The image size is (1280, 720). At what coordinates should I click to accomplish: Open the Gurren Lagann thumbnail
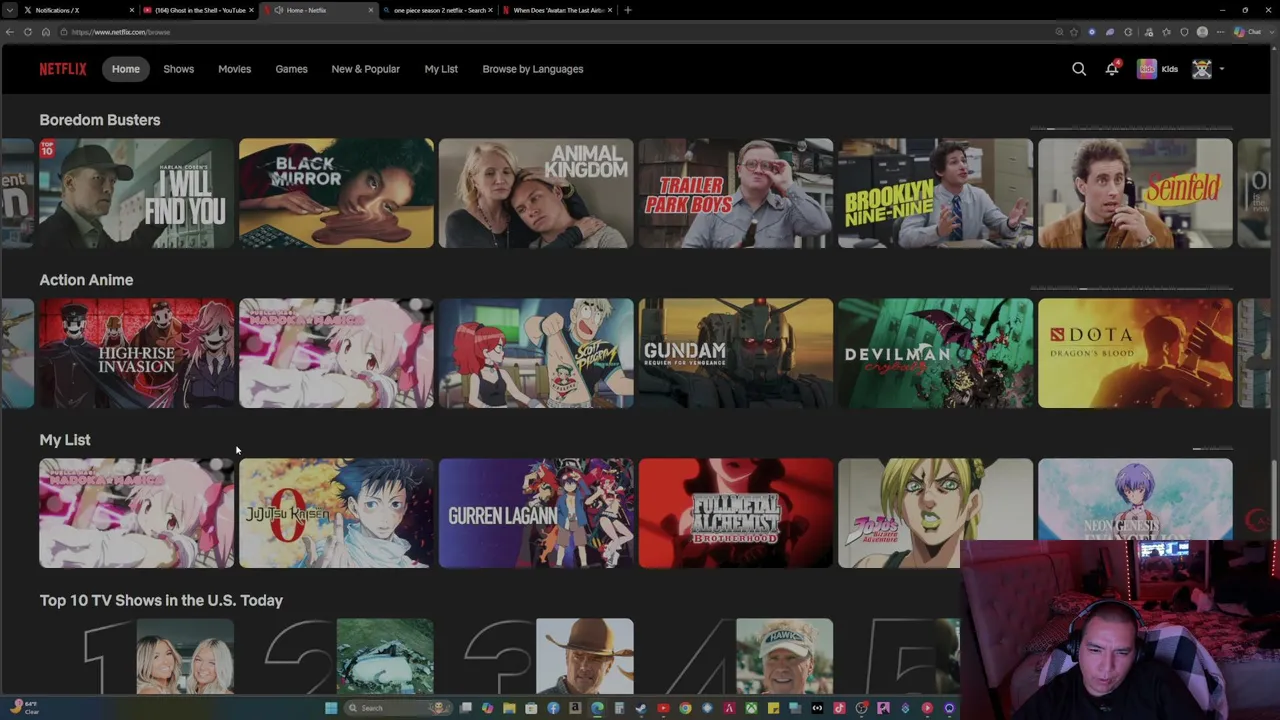(x=536, y=513)
